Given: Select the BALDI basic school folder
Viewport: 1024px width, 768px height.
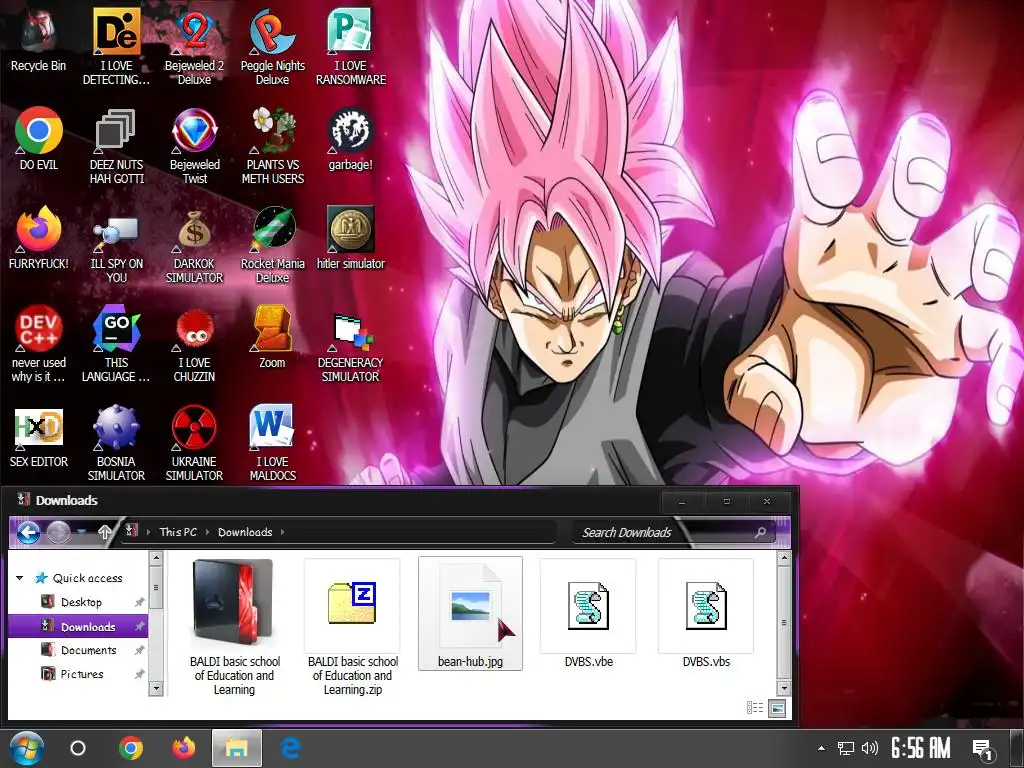Looking at the screenshot, I should point(234,627).
